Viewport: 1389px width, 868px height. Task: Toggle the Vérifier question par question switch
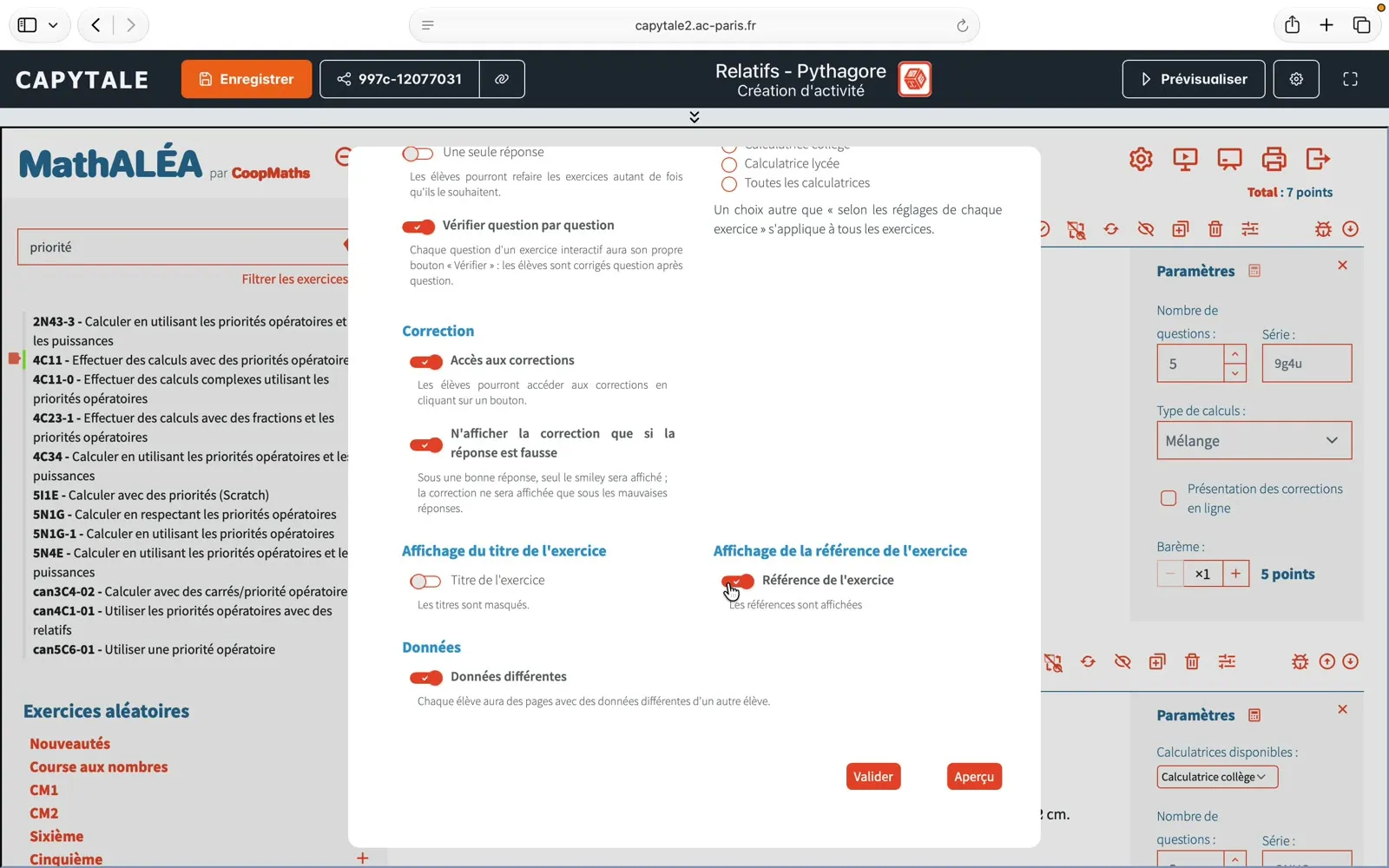[418, 227]
